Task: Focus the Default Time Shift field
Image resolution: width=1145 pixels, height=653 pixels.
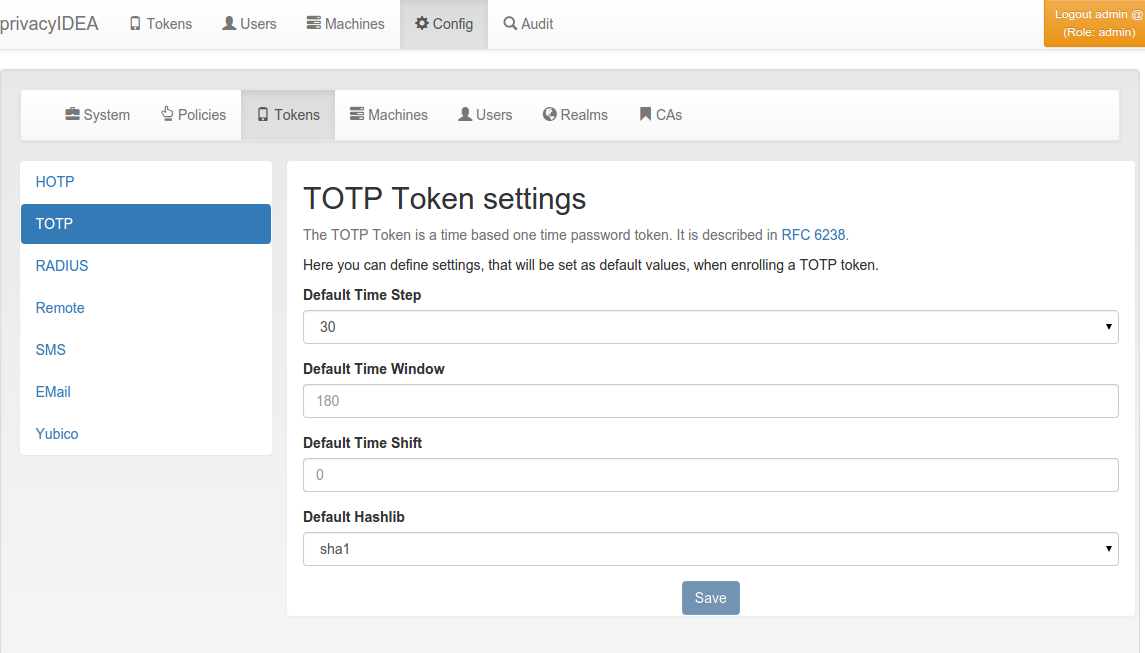Action: pyautogui.click(x=711, y=475)
